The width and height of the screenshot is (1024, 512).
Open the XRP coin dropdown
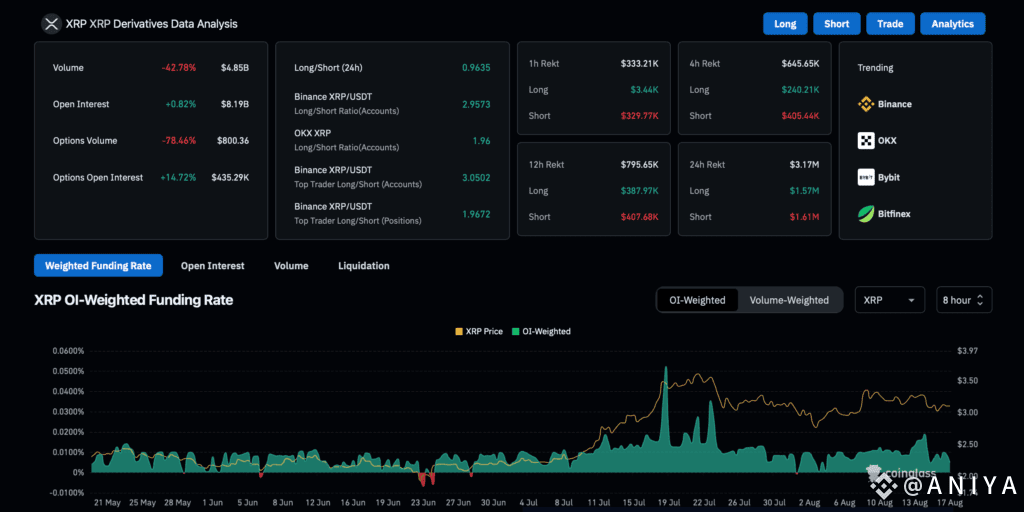point(889,300)
